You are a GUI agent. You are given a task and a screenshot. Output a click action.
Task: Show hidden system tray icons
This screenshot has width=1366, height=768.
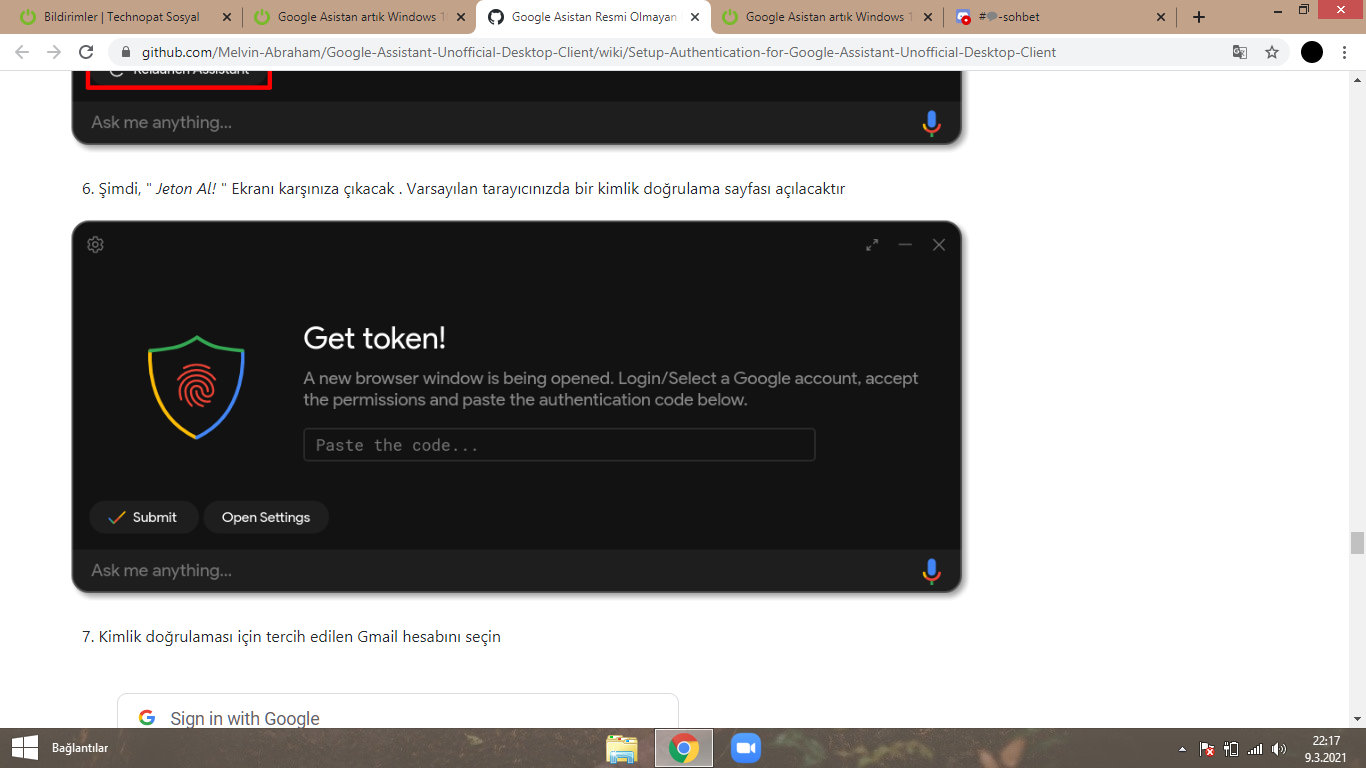[1183, 748]
